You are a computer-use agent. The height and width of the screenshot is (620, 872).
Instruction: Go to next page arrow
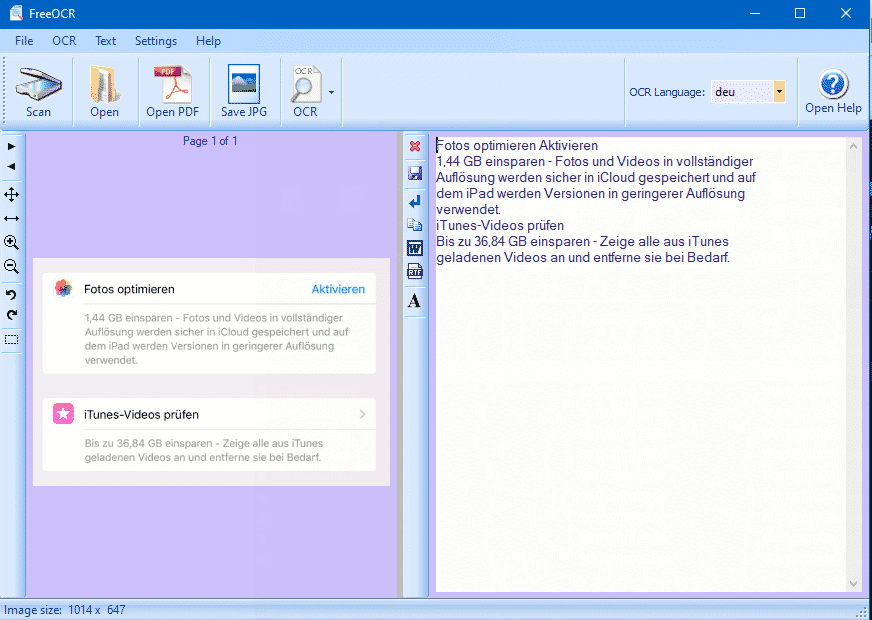click(12, 147)
